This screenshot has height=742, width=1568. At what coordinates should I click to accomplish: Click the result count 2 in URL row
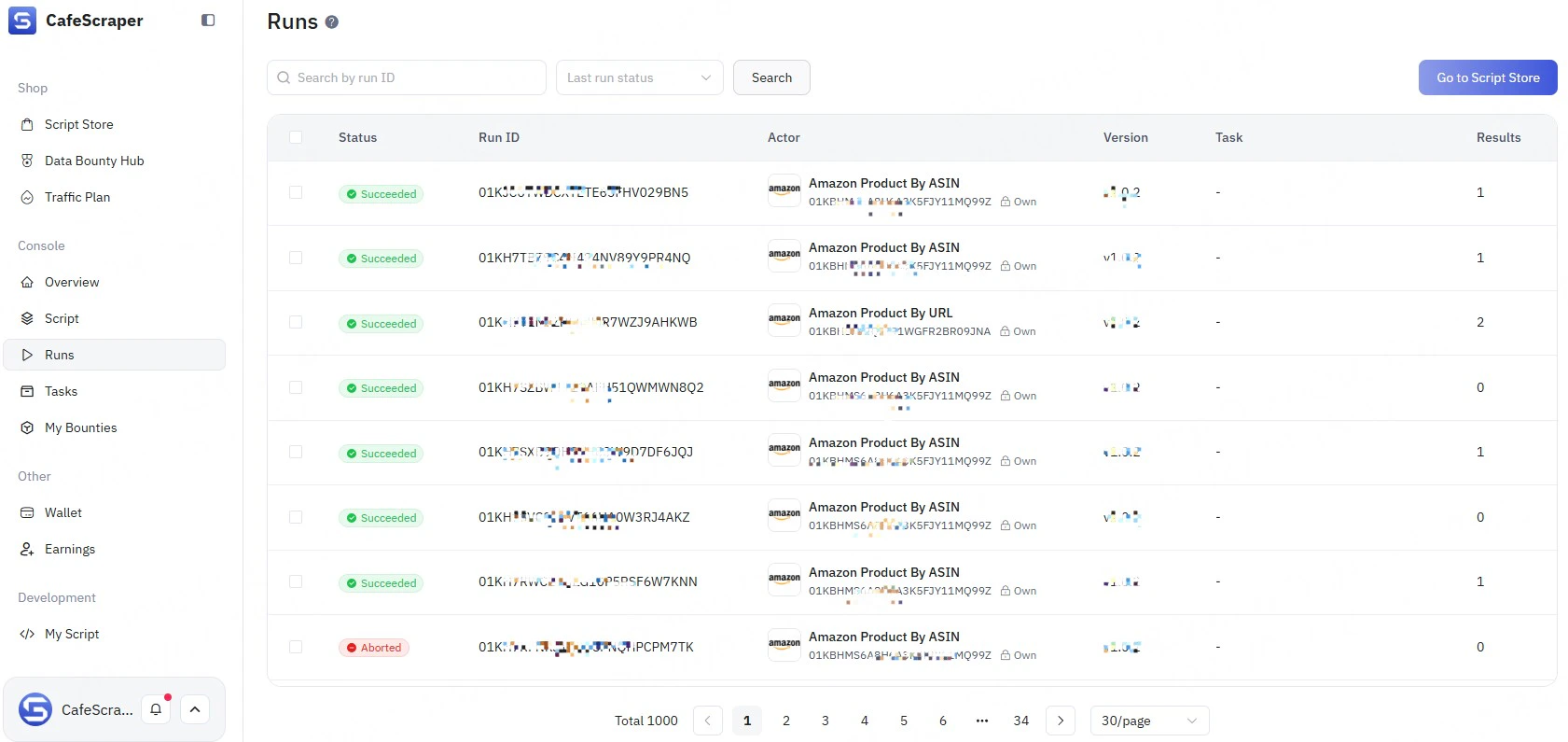coord(1480,322)
